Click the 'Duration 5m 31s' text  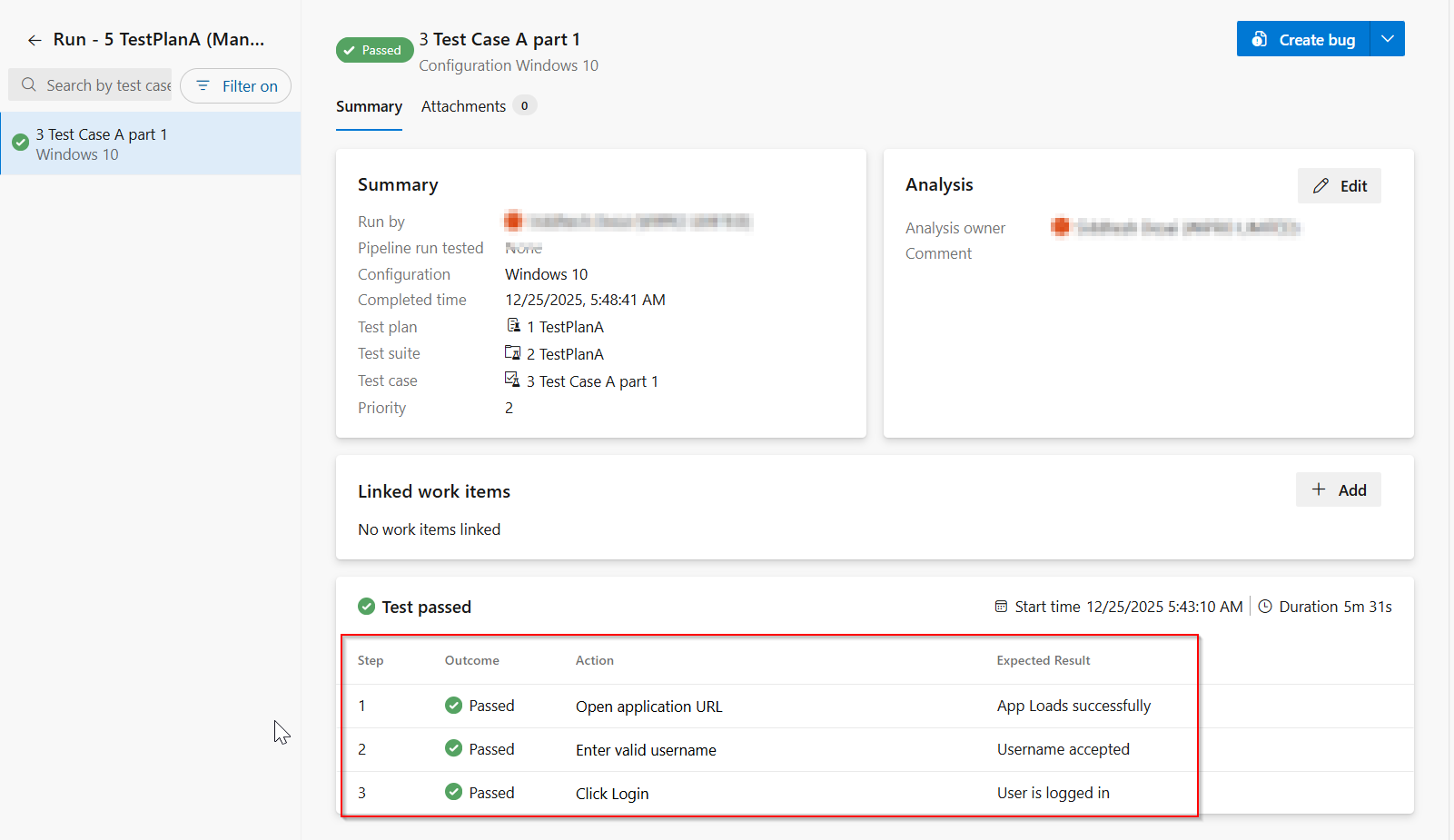pyautogui.click(x=1335, y=607)
